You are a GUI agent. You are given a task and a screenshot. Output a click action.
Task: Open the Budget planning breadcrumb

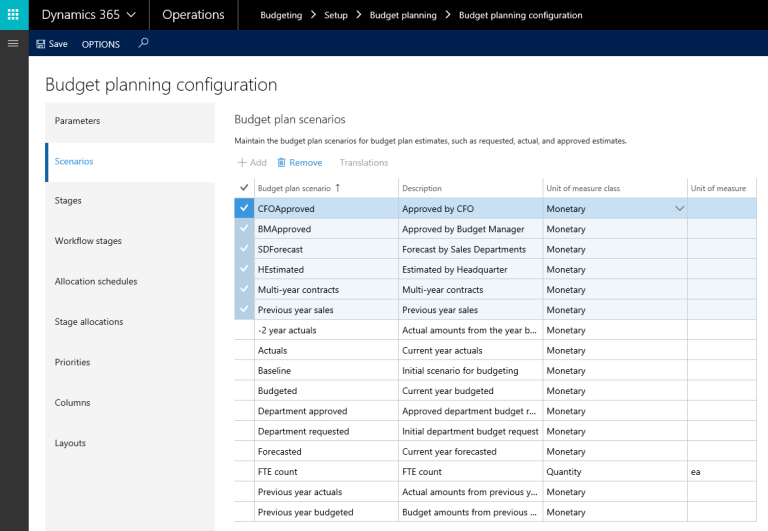click(x=404, y=15)
